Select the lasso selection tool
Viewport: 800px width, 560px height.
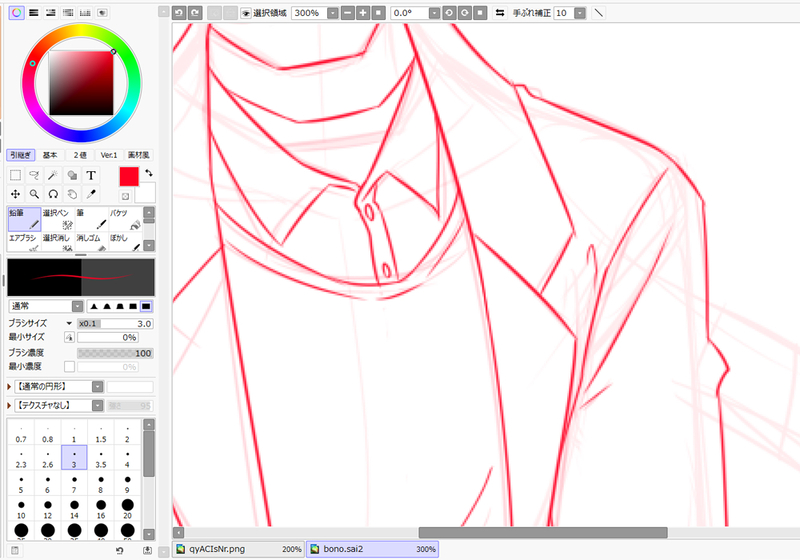(x=34, y=175)
